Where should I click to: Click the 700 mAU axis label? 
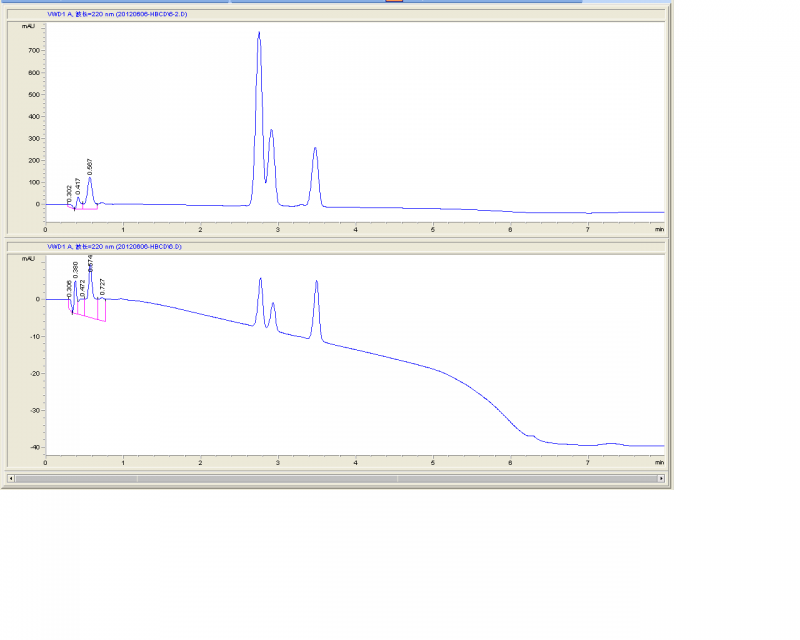(34, 51)
